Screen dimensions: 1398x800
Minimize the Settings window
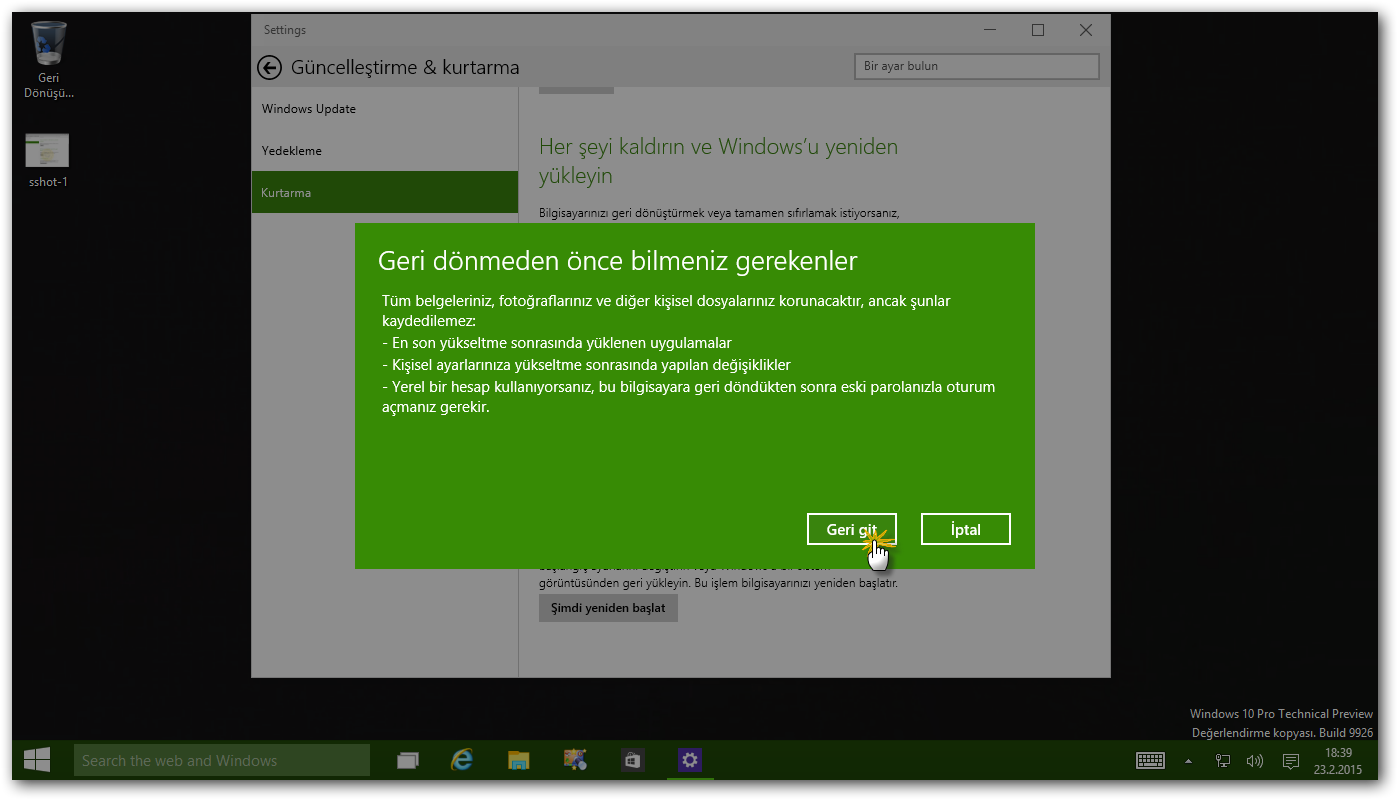pos(990,31)
